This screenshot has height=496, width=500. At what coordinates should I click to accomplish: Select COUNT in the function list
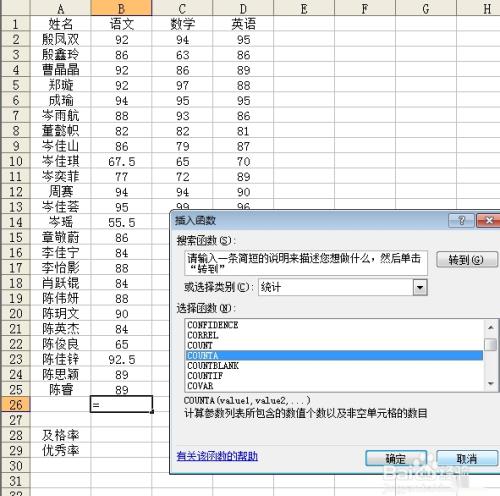point(334,345)
